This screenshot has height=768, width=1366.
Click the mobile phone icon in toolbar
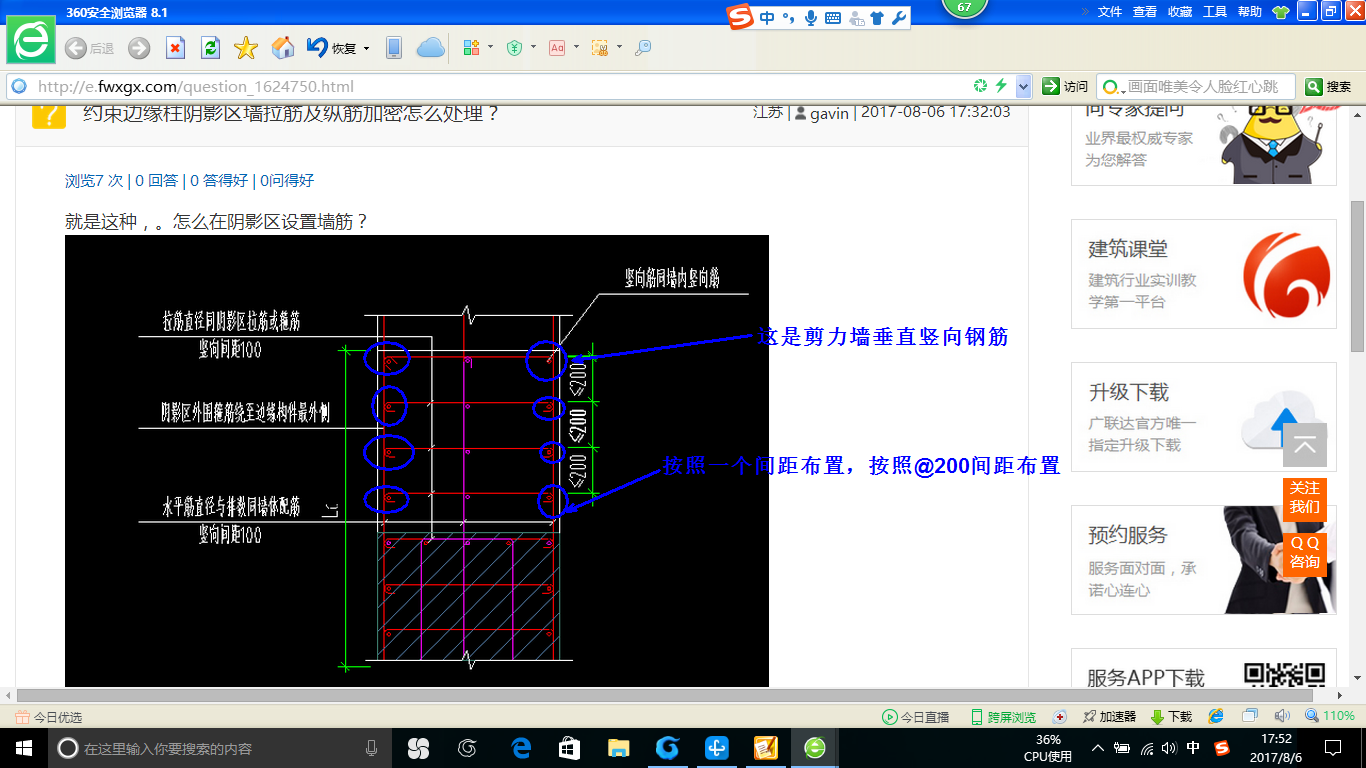pyautogui.click(x=394, y=48)
